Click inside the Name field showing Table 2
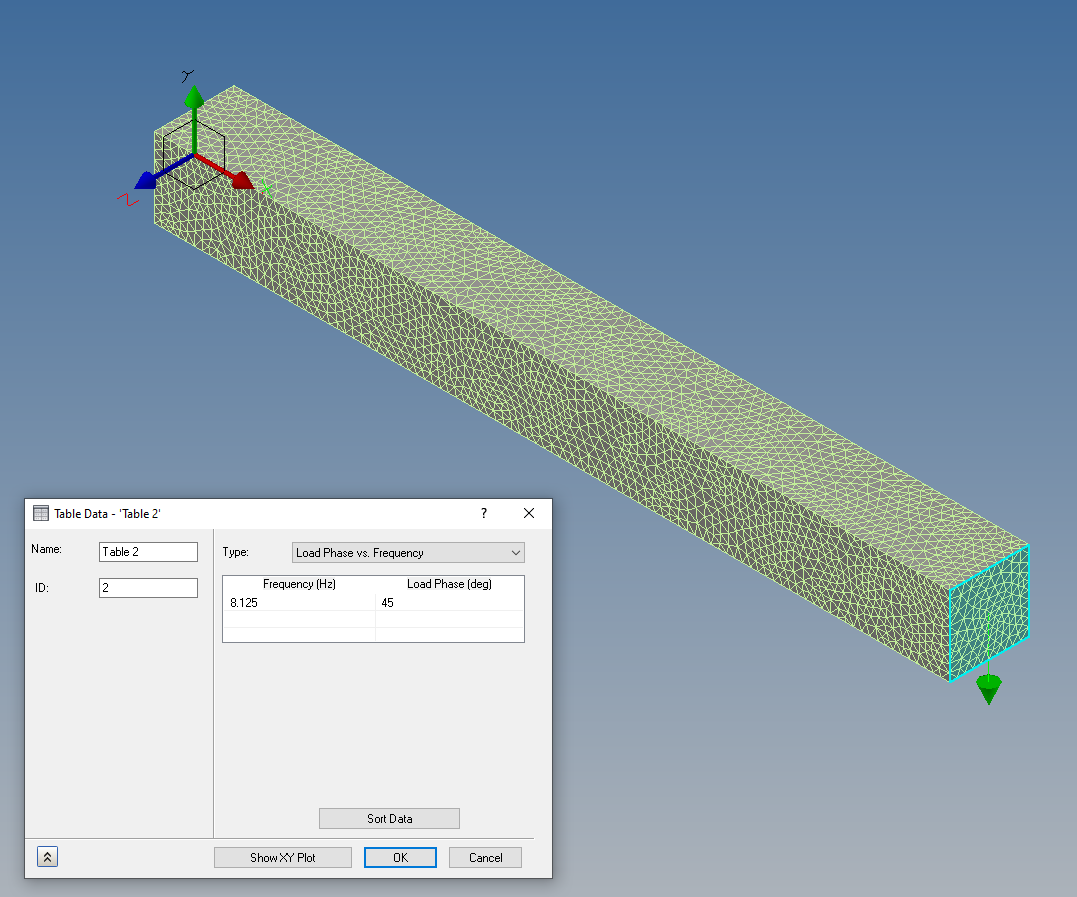The image size is (1077, 897). 147,551
